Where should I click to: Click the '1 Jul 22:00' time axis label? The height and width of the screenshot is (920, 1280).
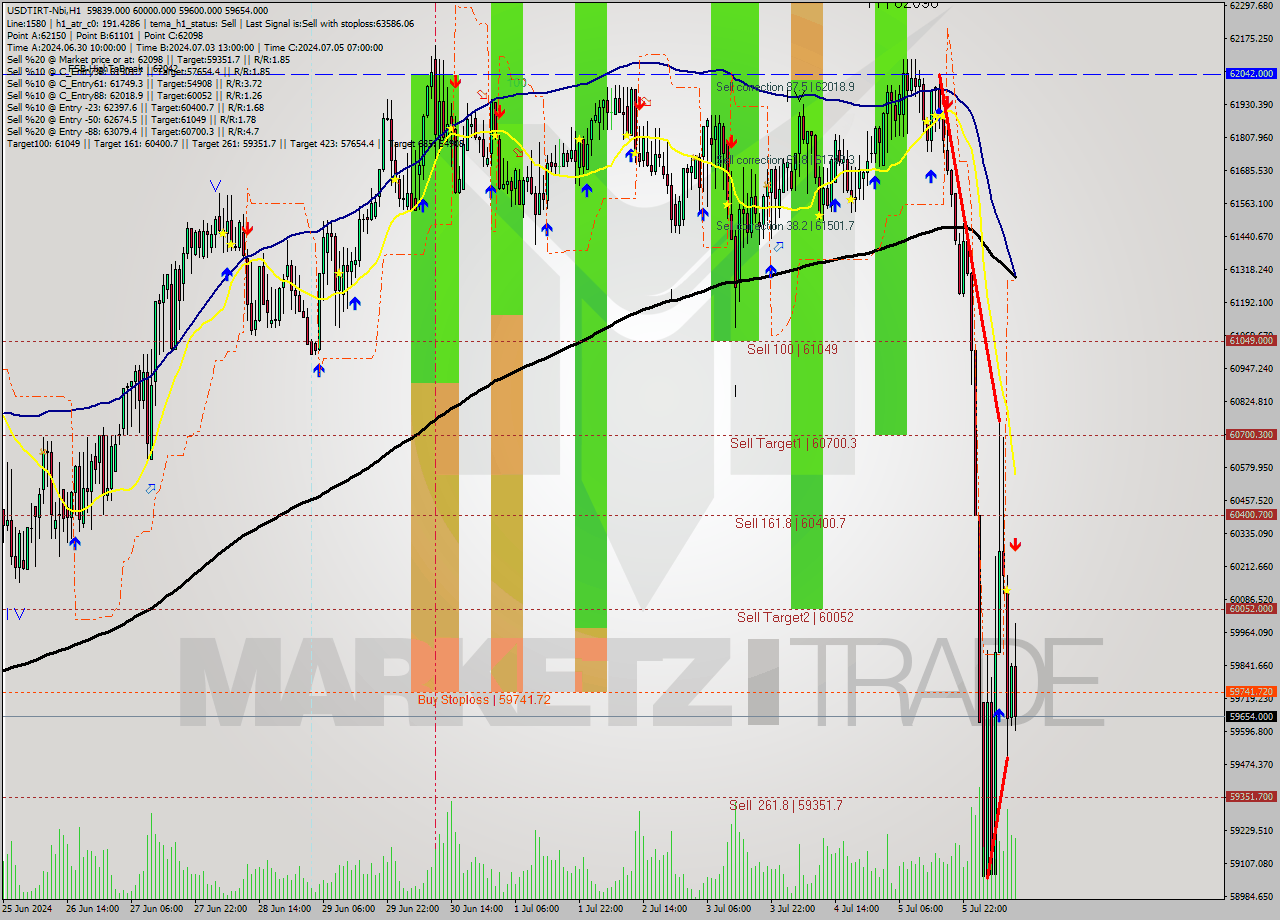(603, 909)
